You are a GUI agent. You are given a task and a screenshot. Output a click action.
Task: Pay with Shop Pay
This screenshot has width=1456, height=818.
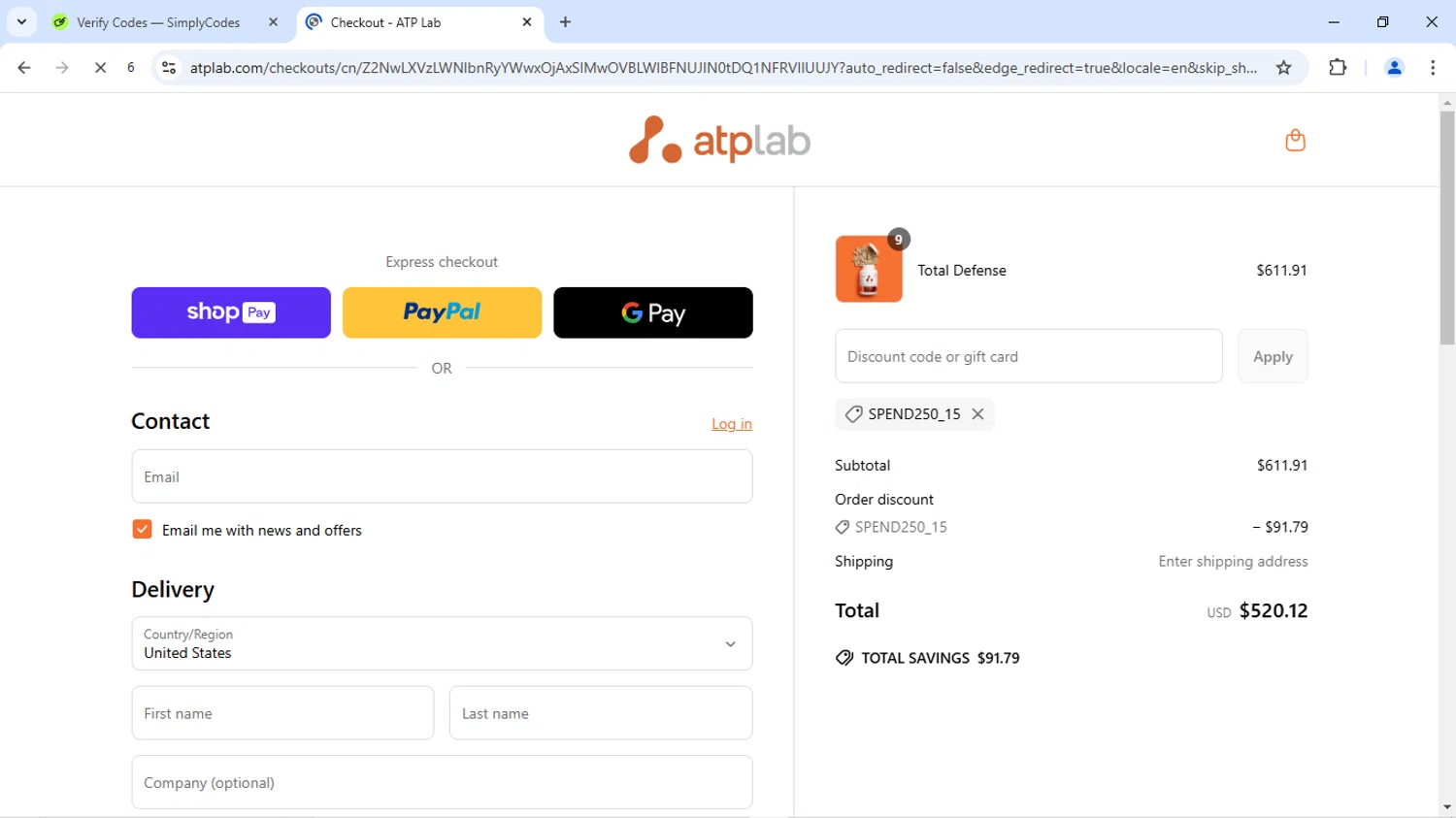pos(231,312)
